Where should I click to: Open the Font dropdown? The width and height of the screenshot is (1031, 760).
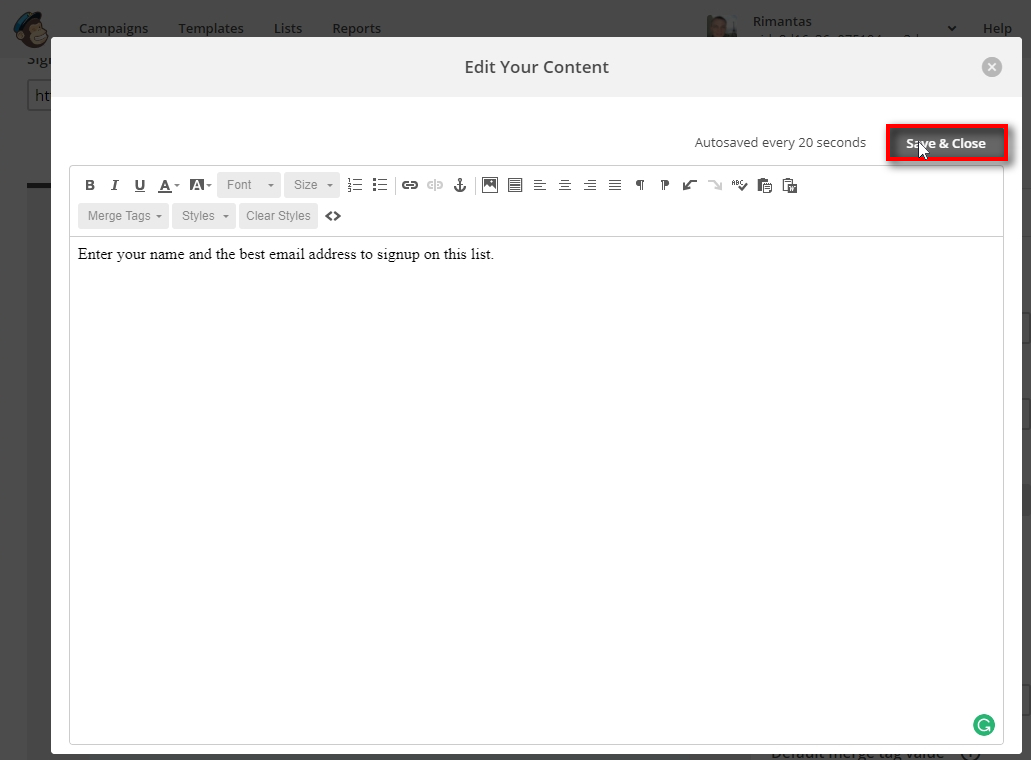249,185
